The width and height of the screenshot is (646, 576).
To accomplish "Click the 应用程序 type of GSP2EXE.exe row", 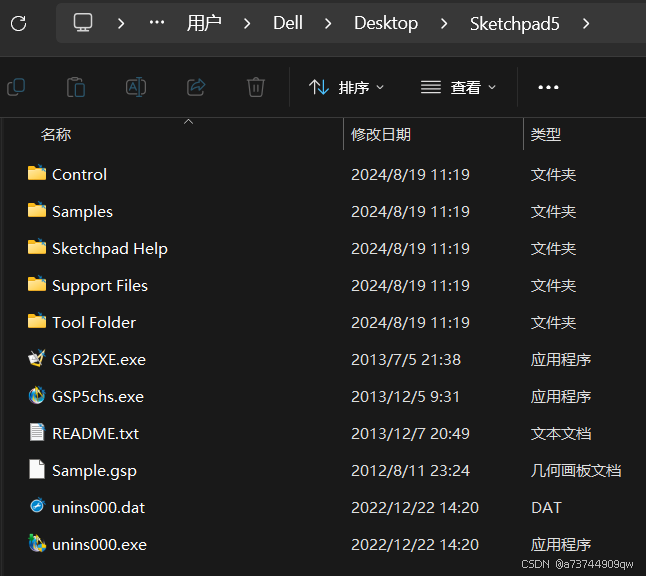I will 561,360.
